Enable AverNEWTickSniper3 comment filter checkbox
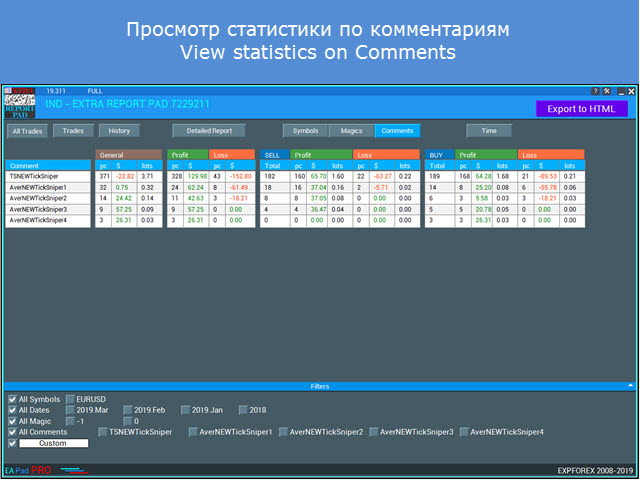Screen dimensions: 640x480 [374, 432]
